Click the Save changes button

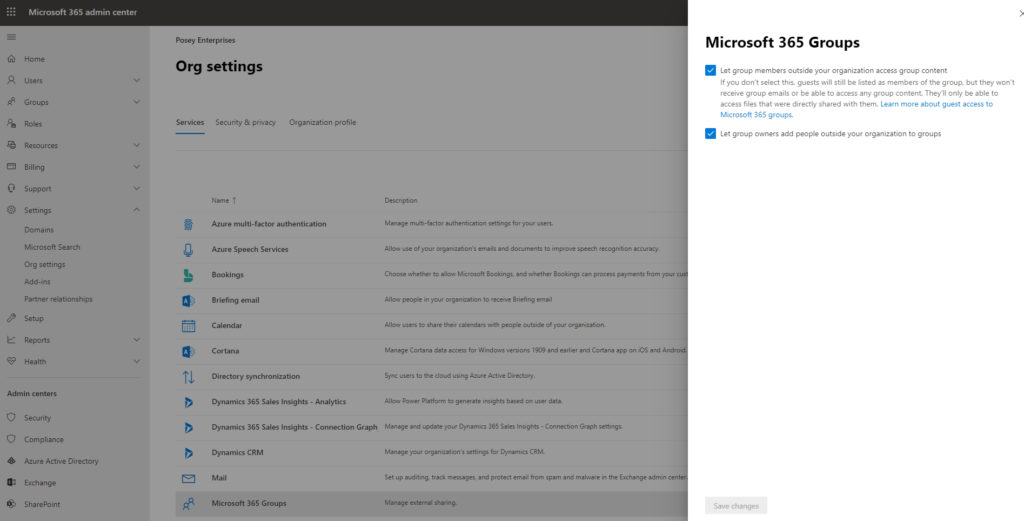pyautogui.click(x=736, y=506)
